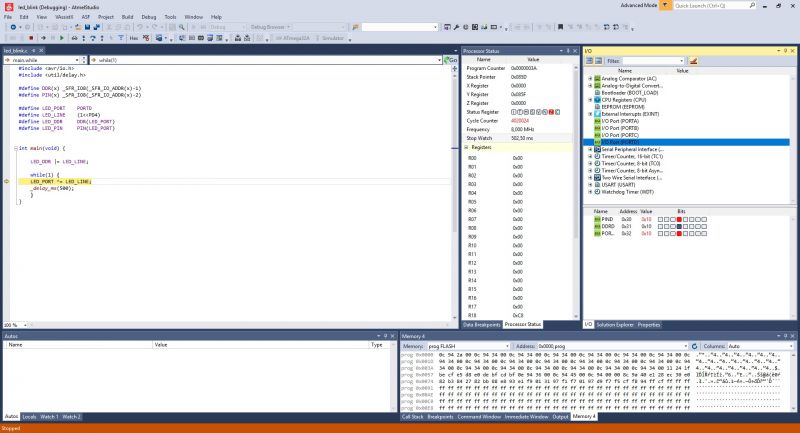800x433 pixels.
Task: Select EEPROM (EEPROM) row
Action: click(622, 107)
